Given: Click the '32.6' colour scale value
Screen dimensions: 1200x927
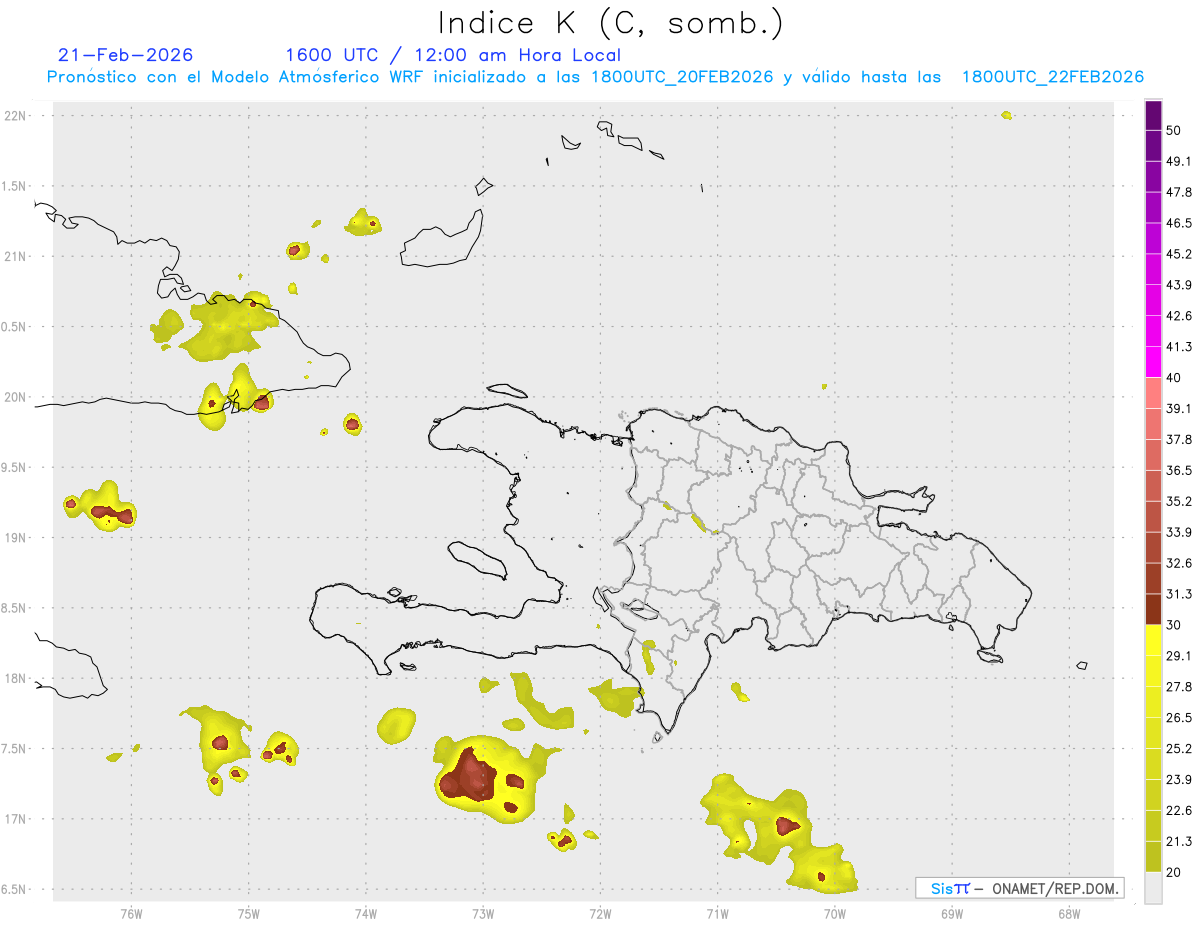Looking at the screenshot, I should coord(1179,563).
